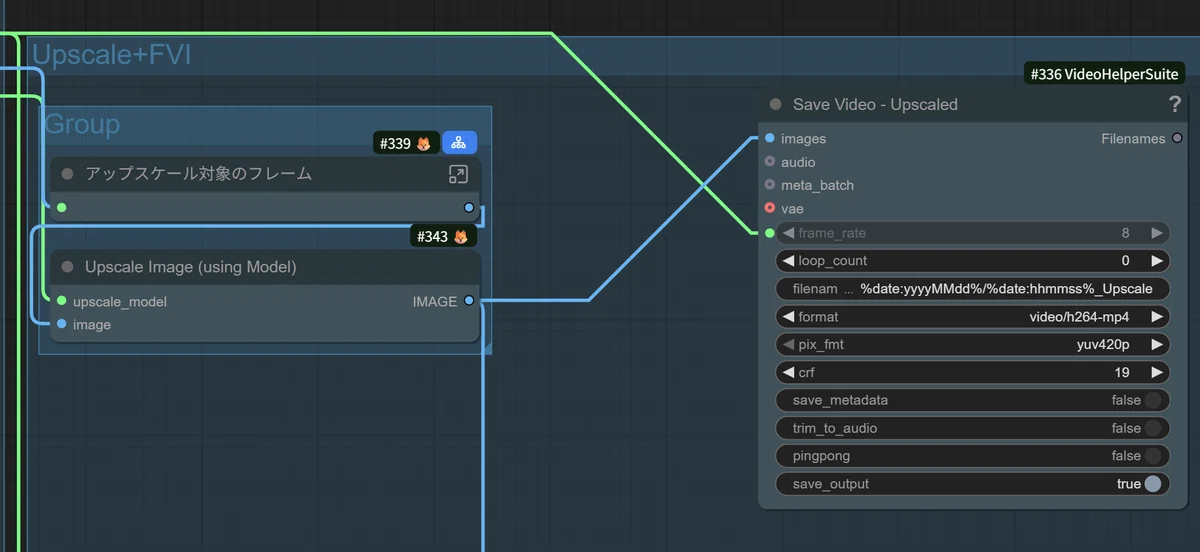
Task: Increase crf value with right arrow
Action: coord(1157,372)
